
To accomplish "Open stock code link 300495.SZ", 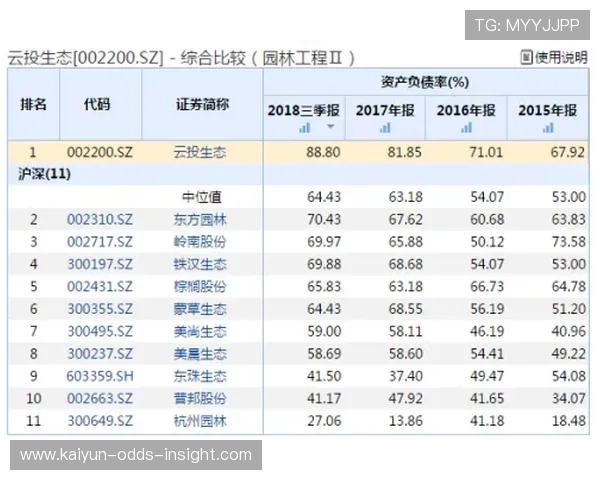I will tap(100, 331).
